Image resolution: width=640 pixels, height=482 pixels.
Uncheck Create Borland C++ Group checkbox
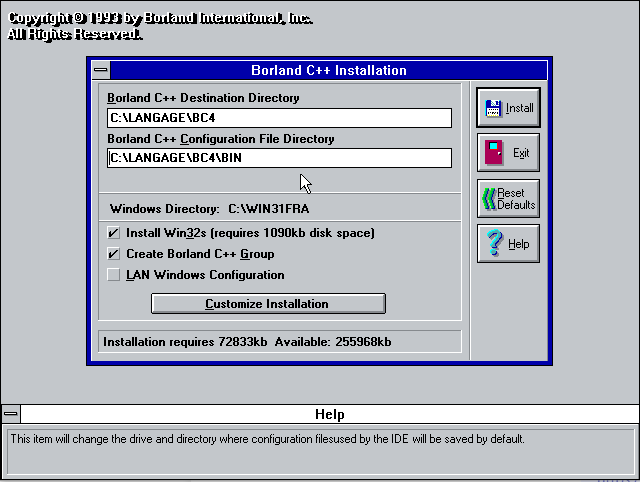pos(113,254)
